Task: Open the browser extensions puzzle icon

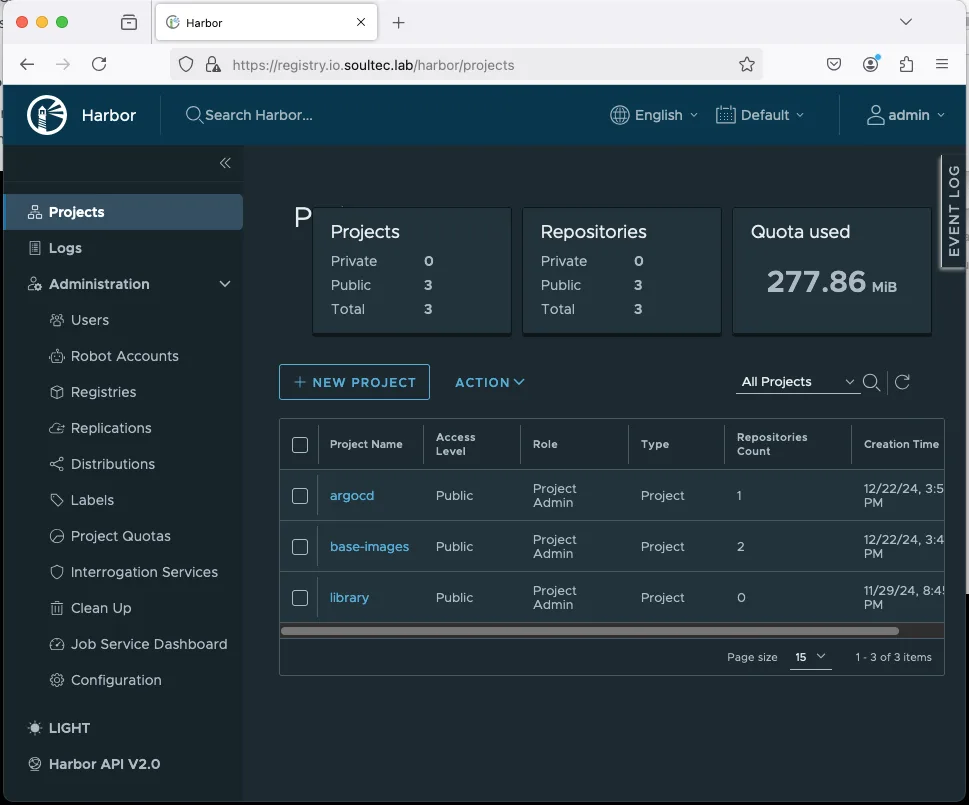Action: click(906, 64)
